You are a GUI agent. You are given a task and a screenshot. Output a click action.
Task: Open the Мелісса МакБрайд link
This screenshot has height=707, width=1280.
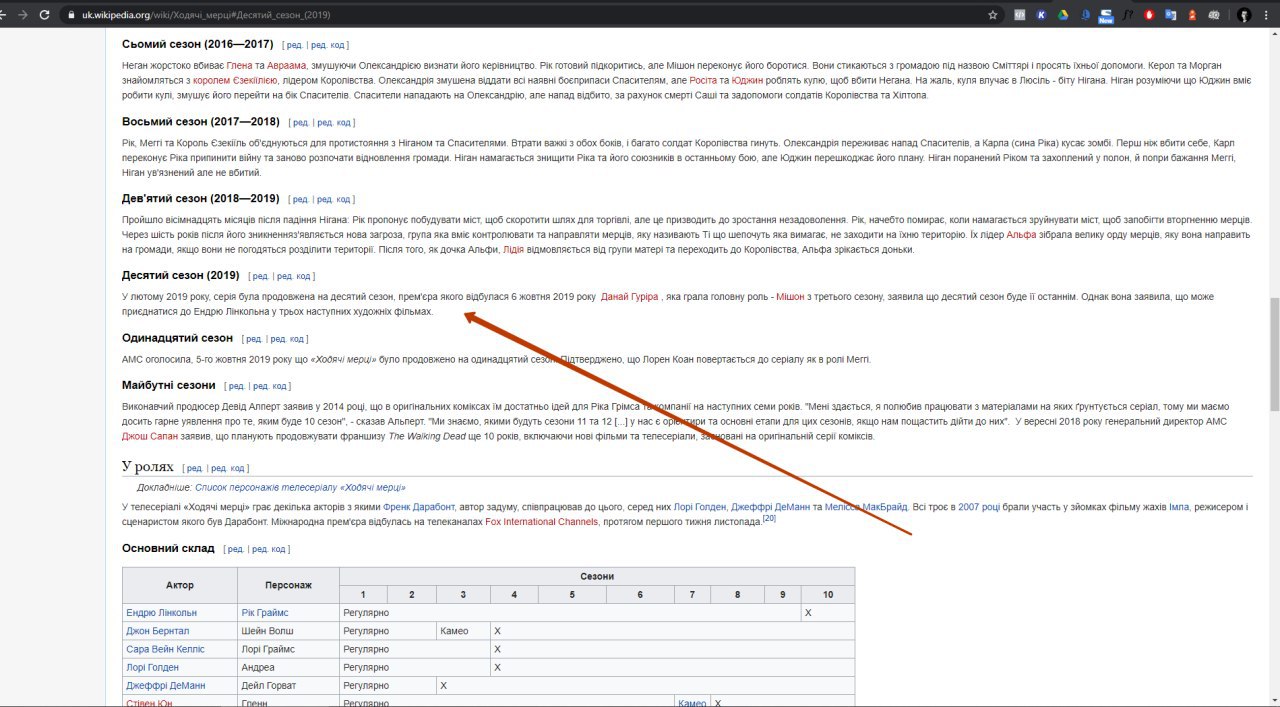pyautogui.click(x=867, y=507)
